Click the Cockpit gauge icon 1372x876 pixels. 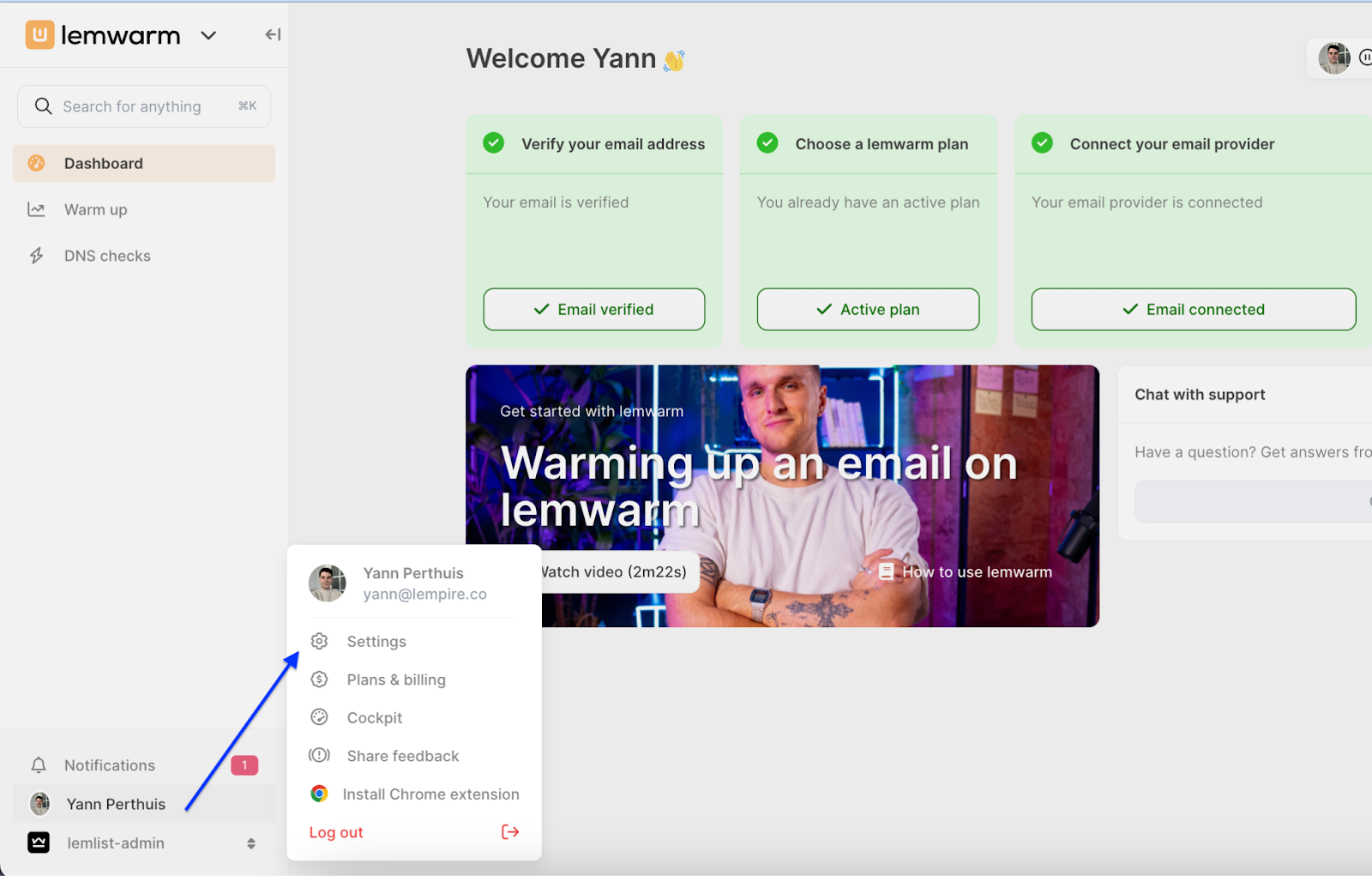pos(319,717)
